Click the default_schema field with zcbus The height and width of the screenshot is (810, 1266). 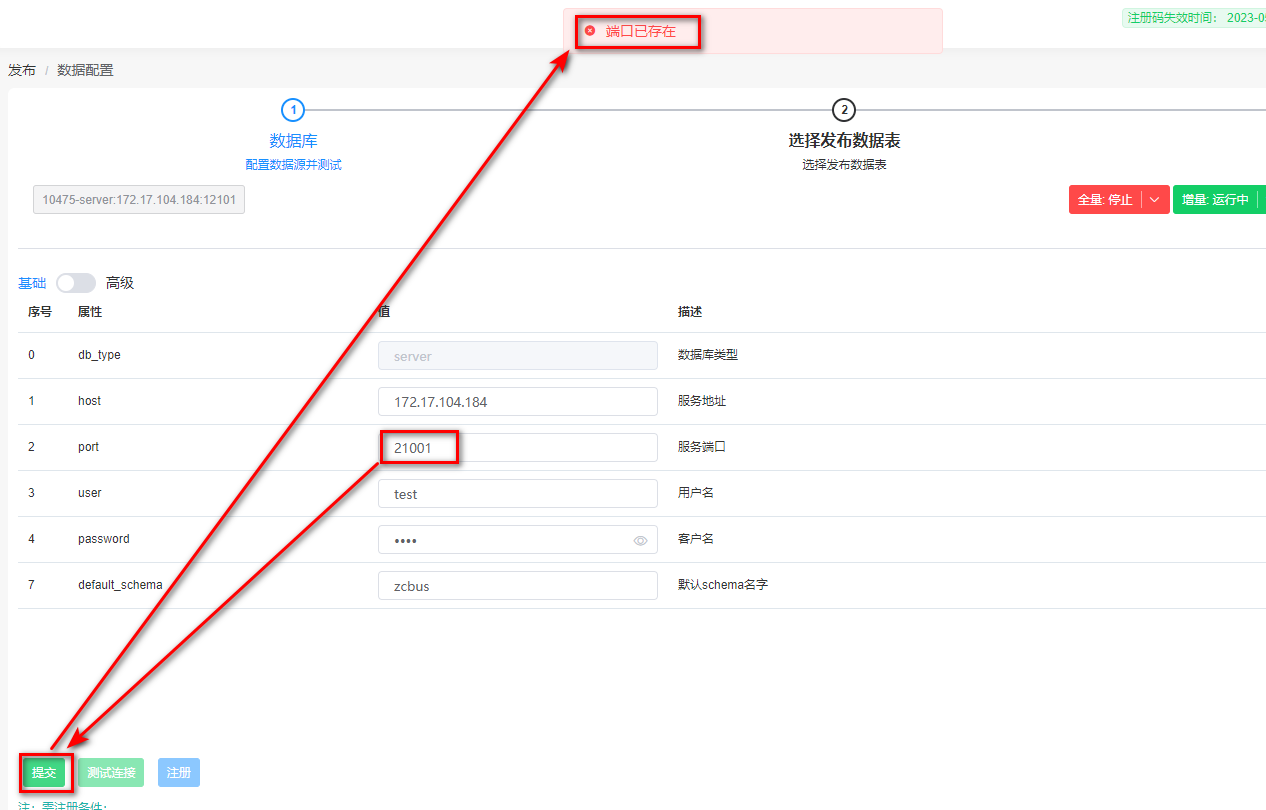(x=517, y=586)
